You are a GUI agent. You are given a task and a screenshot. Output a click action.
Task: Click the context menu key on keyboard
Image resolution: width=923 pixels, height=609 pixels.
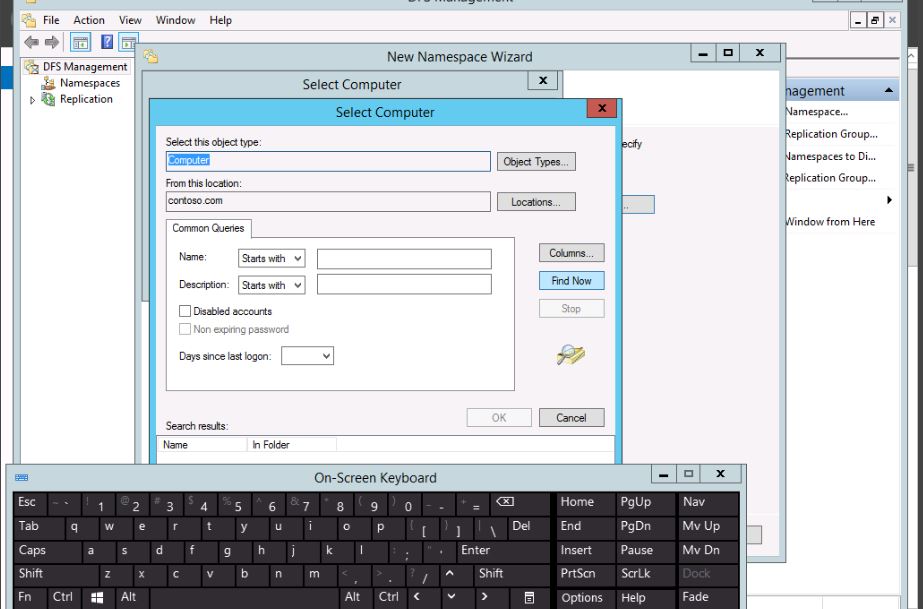(529, 598)
